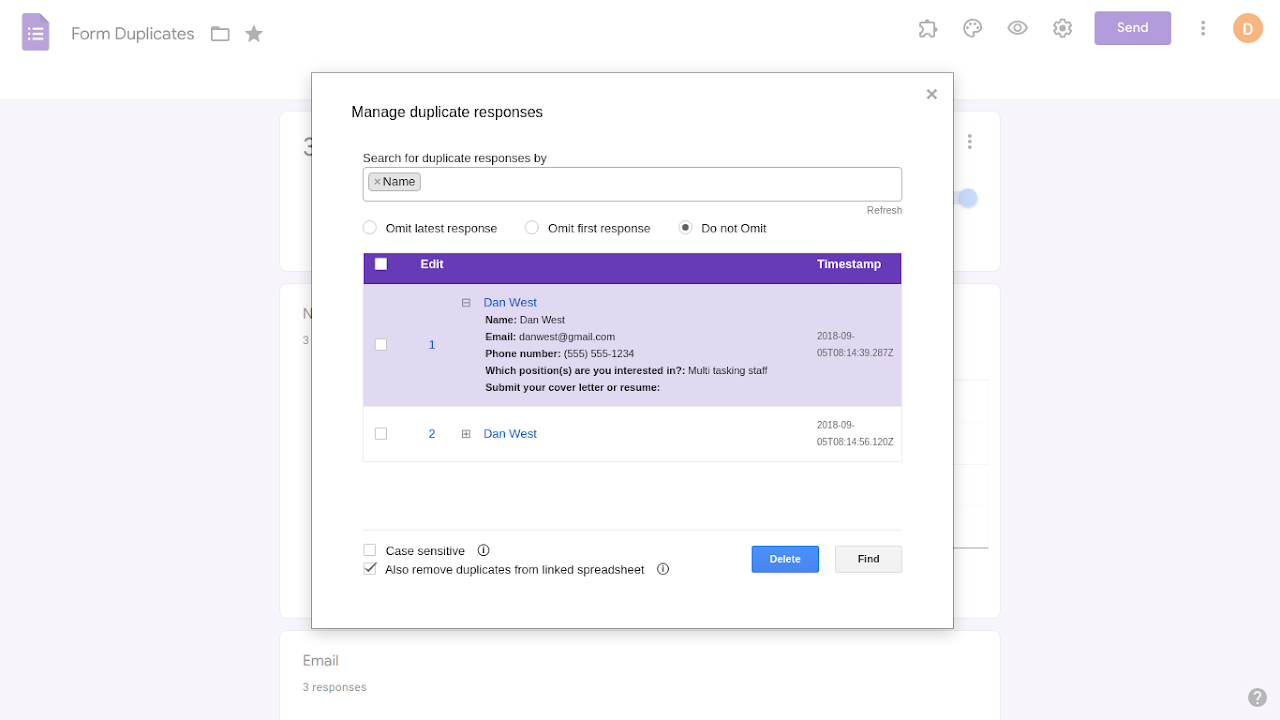Click the Refresh link
Viewport: 1280px width, 720px height.
pyautogui.click(x=884, y=210)
